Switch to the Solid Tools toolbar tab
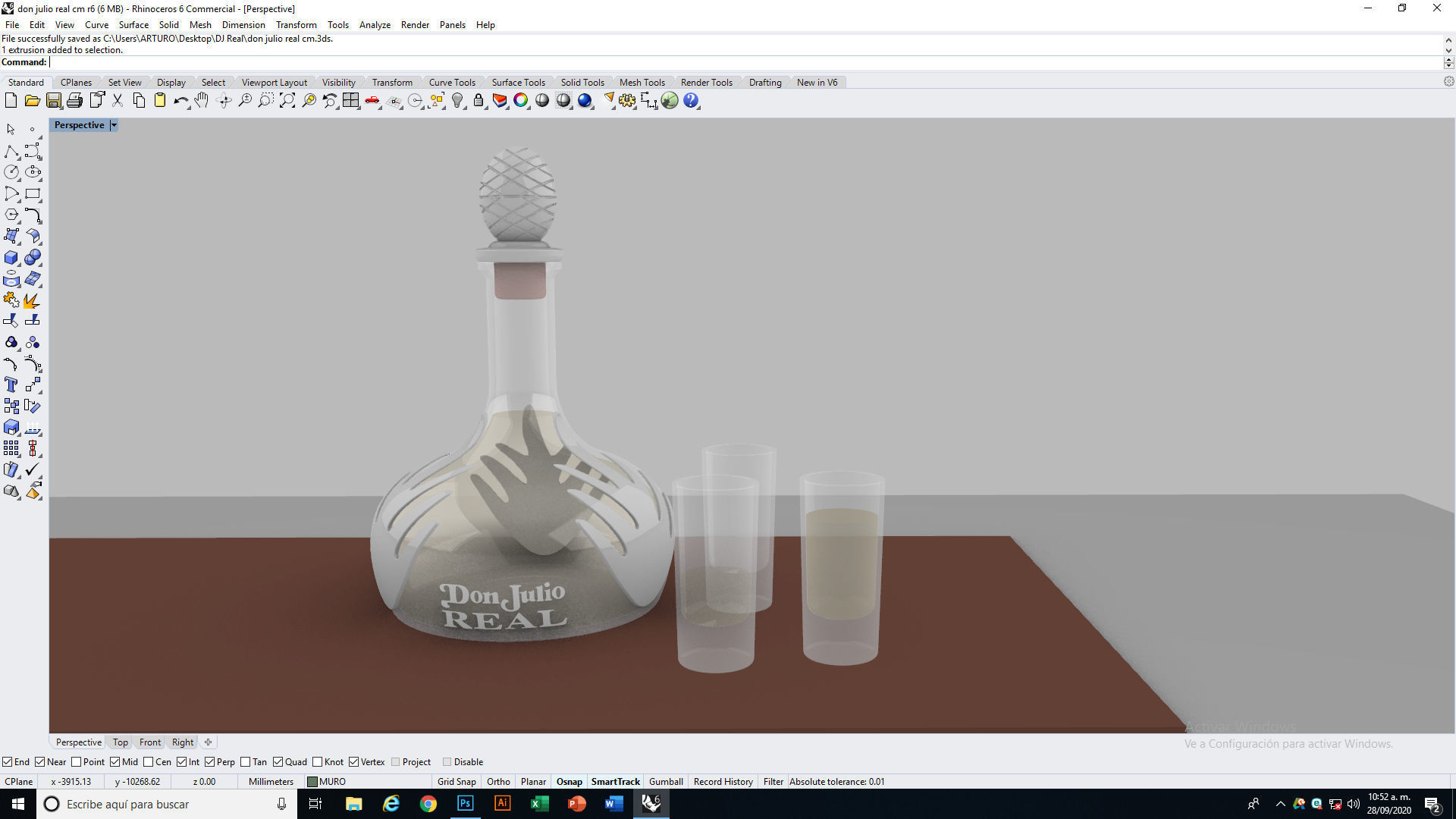 tap(582, 83)
